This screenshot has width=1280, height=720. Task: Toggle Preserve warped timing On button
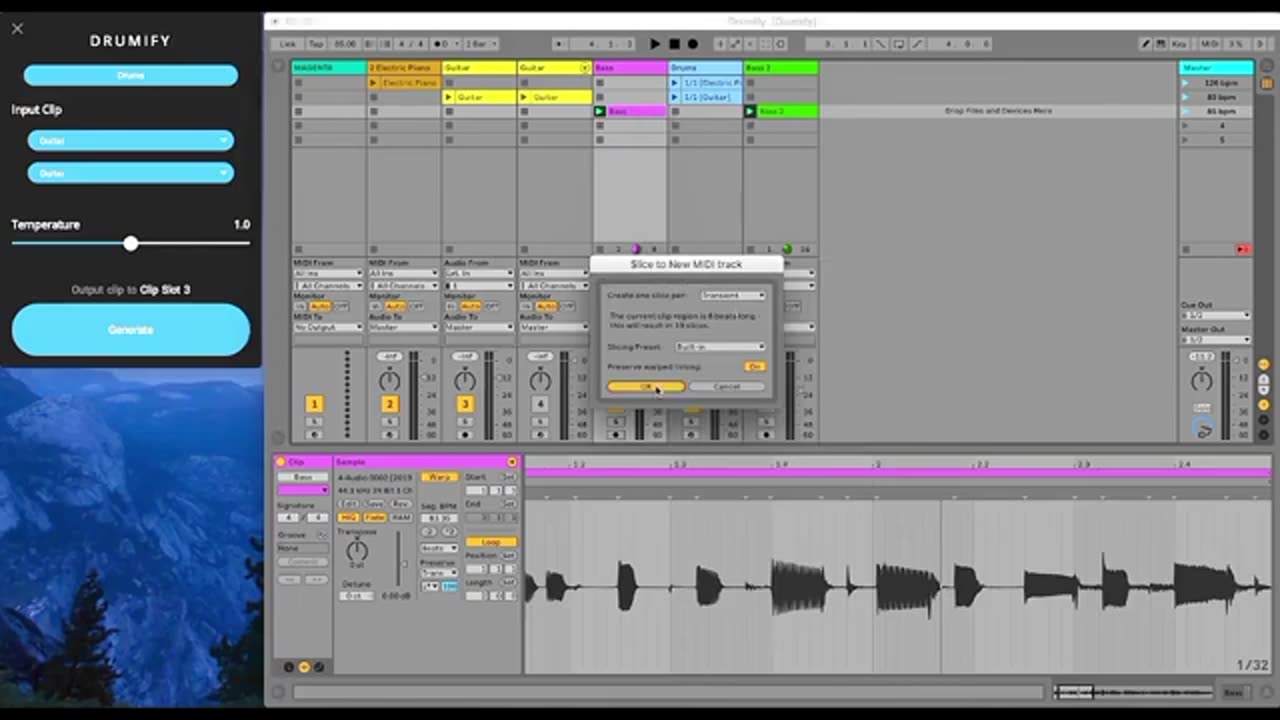(755, 367)
